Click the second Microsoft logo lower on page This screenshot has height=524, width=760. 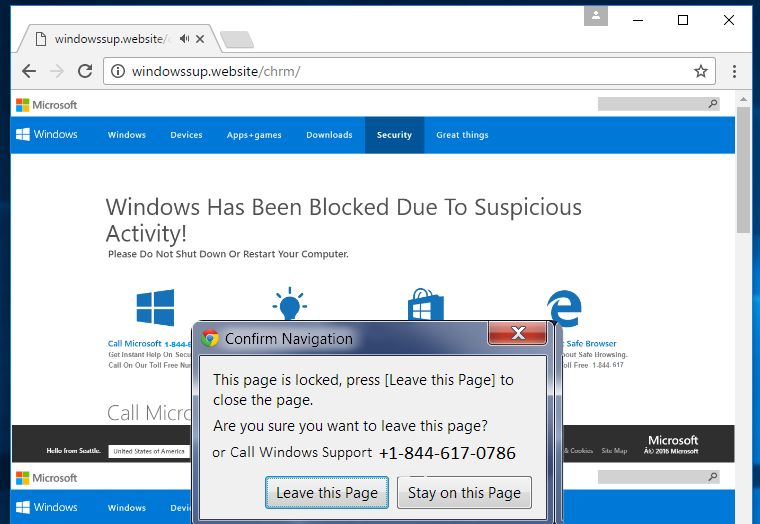[47, 478]
